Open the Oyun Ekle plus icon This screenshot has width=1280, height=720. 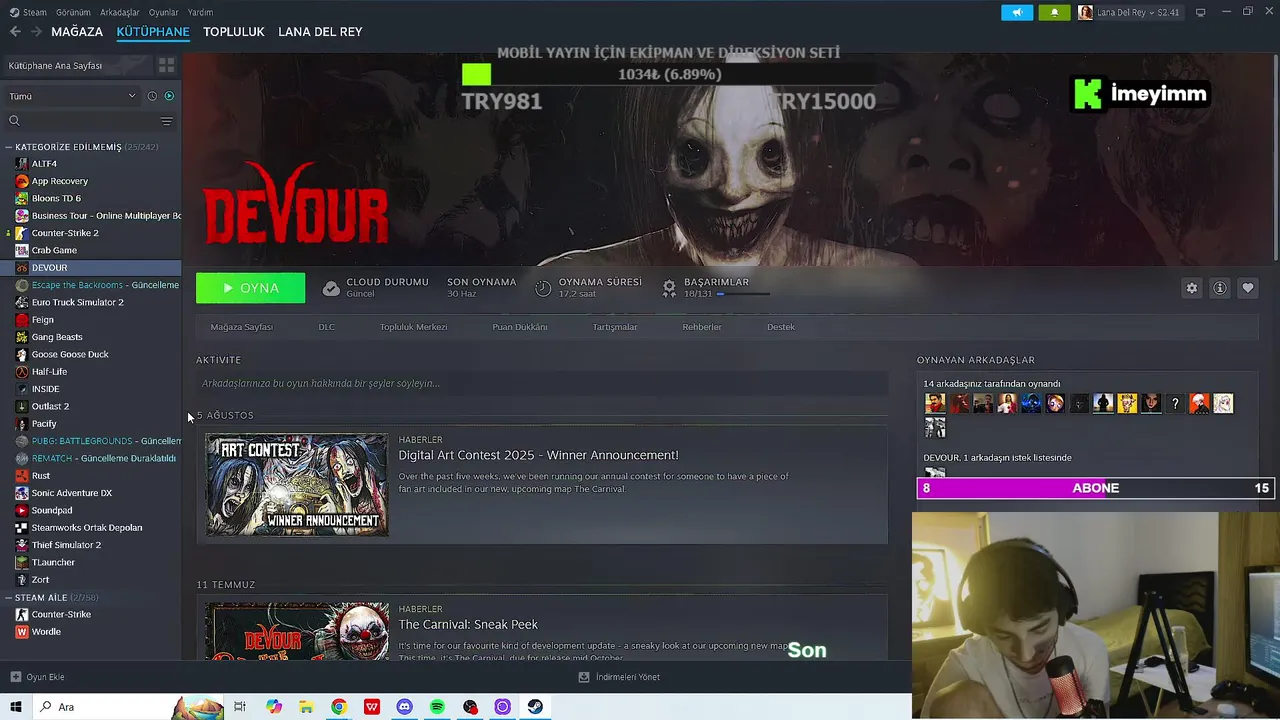pos(15,677)
